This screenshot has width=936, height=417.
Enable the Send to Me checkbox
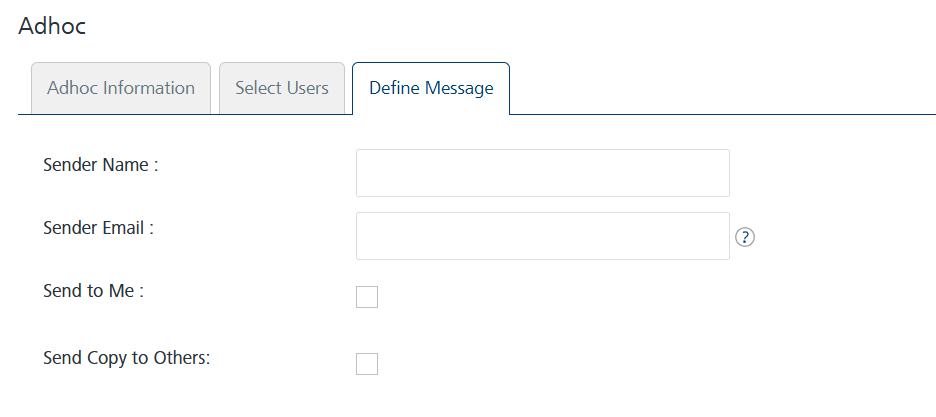[367, 297]
